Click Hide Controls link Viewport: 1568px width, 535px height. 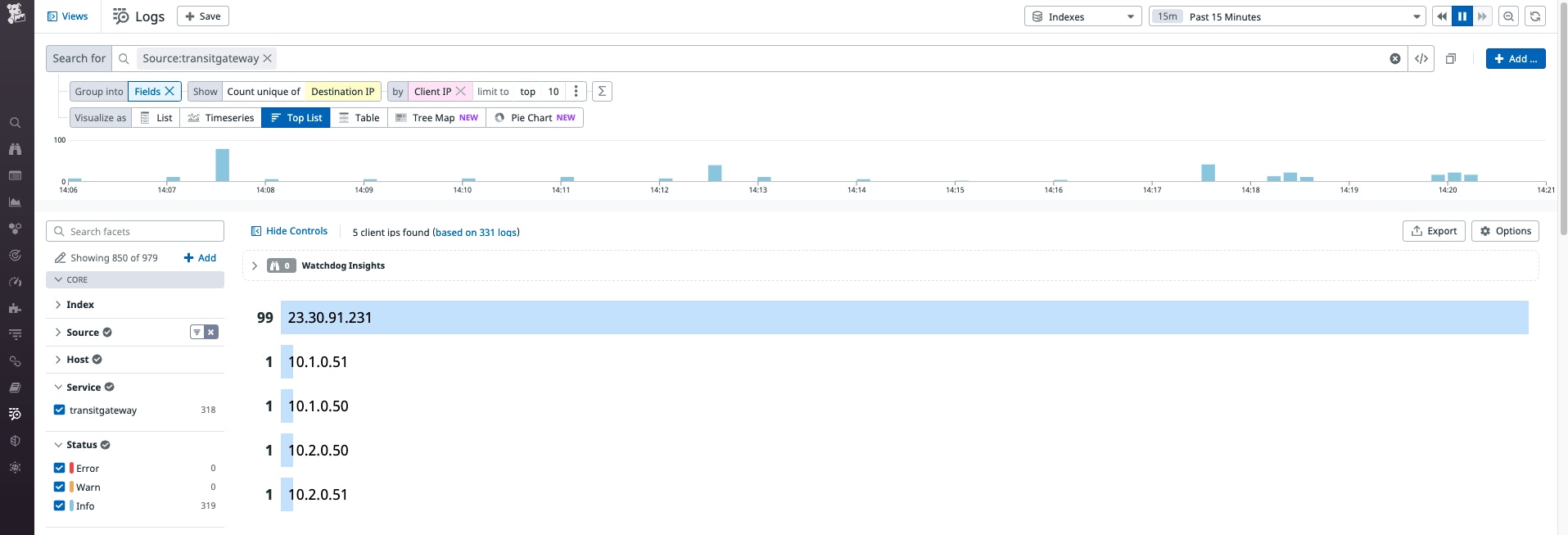pyautogui.click(x=289, y=231)
